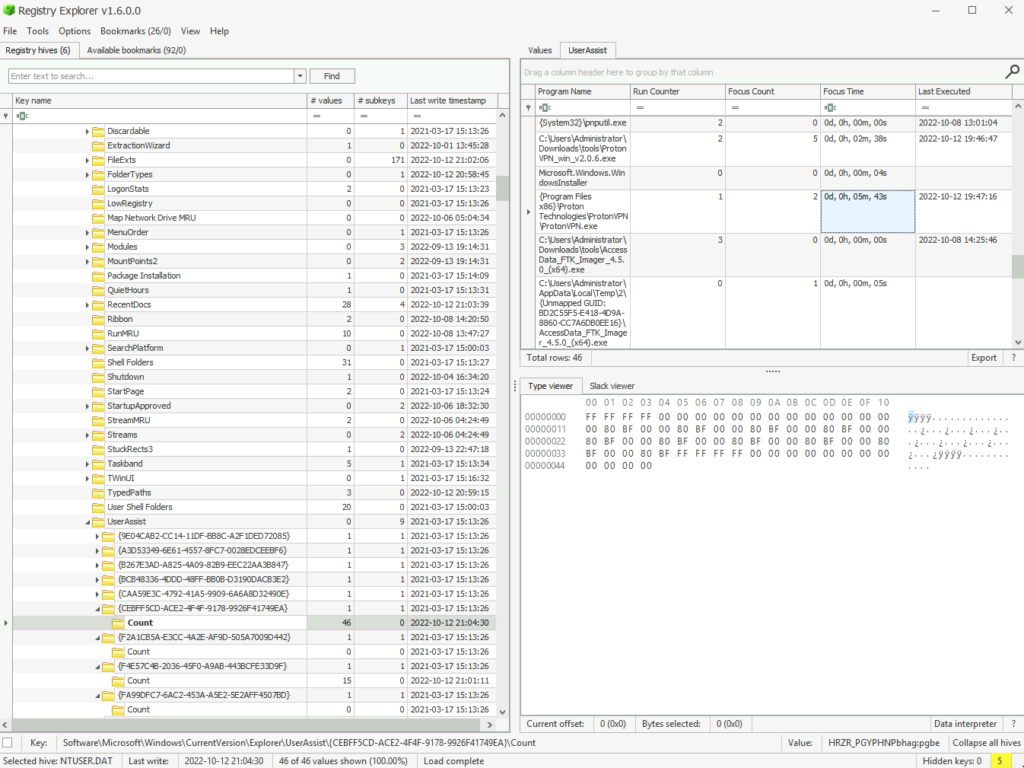Click the Taskband folder icon
Screen dimensions: 1024x768
pos(98,464)
